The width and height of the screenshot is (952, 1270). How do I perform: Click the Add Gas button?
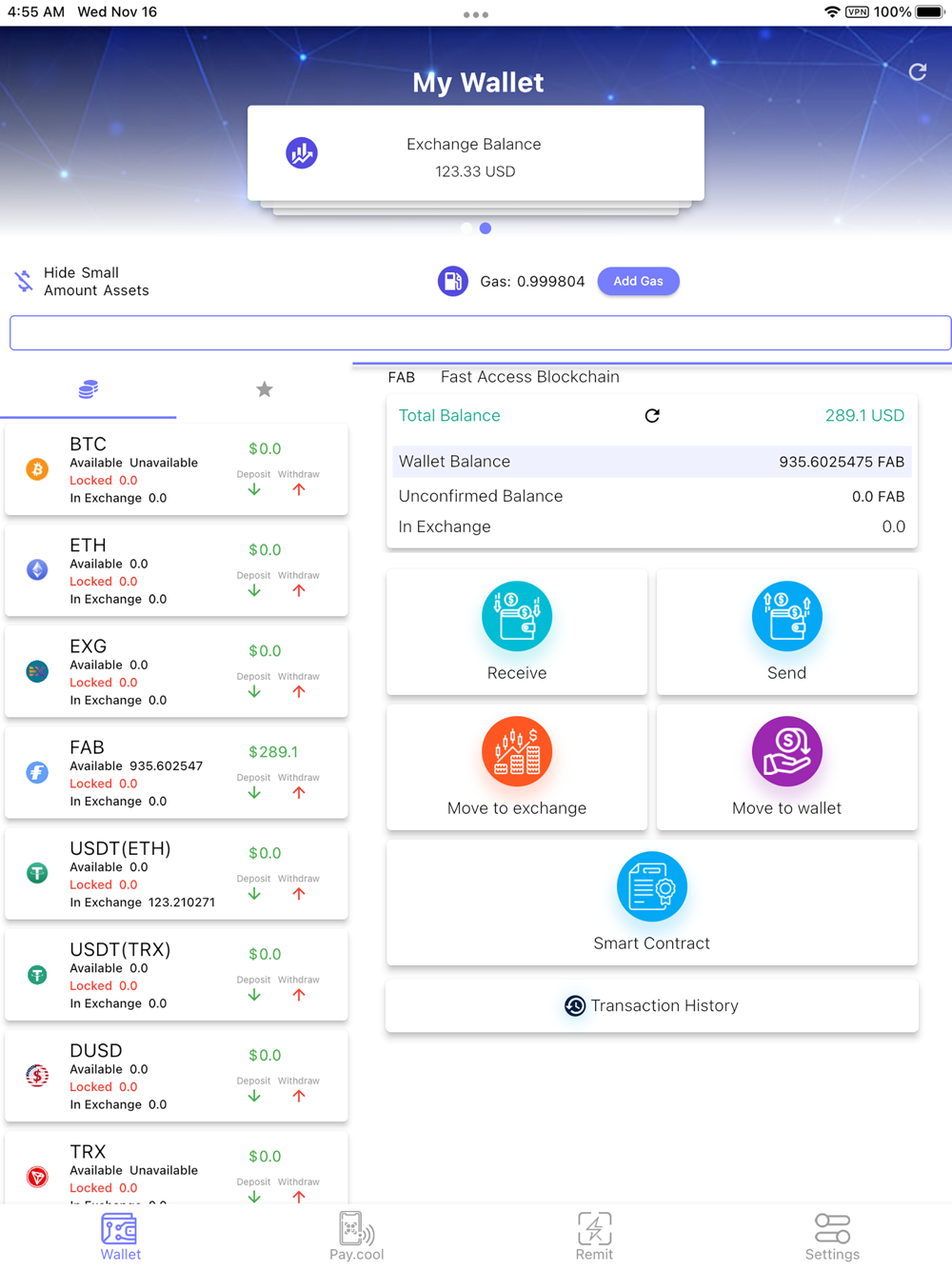[x=638, y=281]
